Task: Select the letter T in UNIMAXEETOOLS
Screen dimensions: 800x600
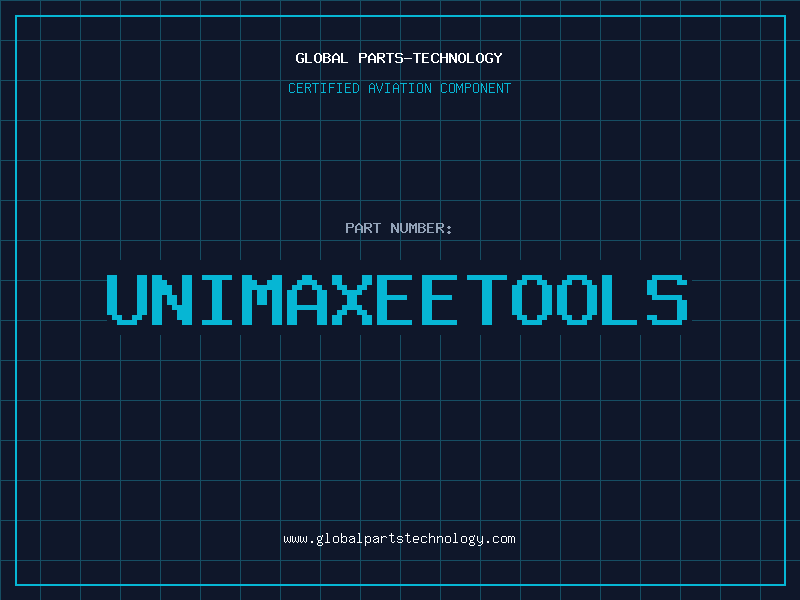Action: click(x=487, y=299)
